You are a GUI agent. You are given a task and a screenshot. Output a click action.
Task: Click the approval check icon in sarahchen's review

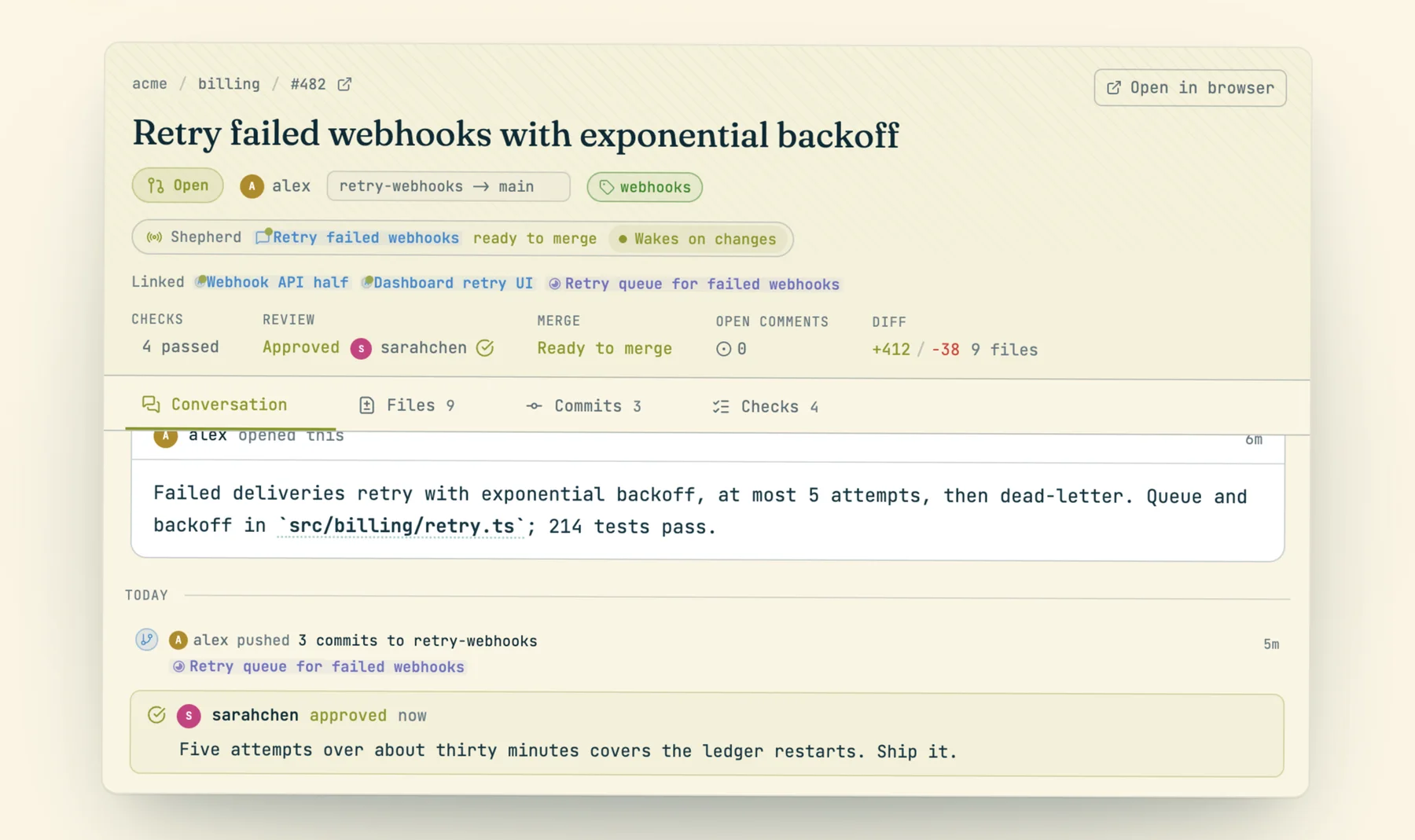click(156, 714)
